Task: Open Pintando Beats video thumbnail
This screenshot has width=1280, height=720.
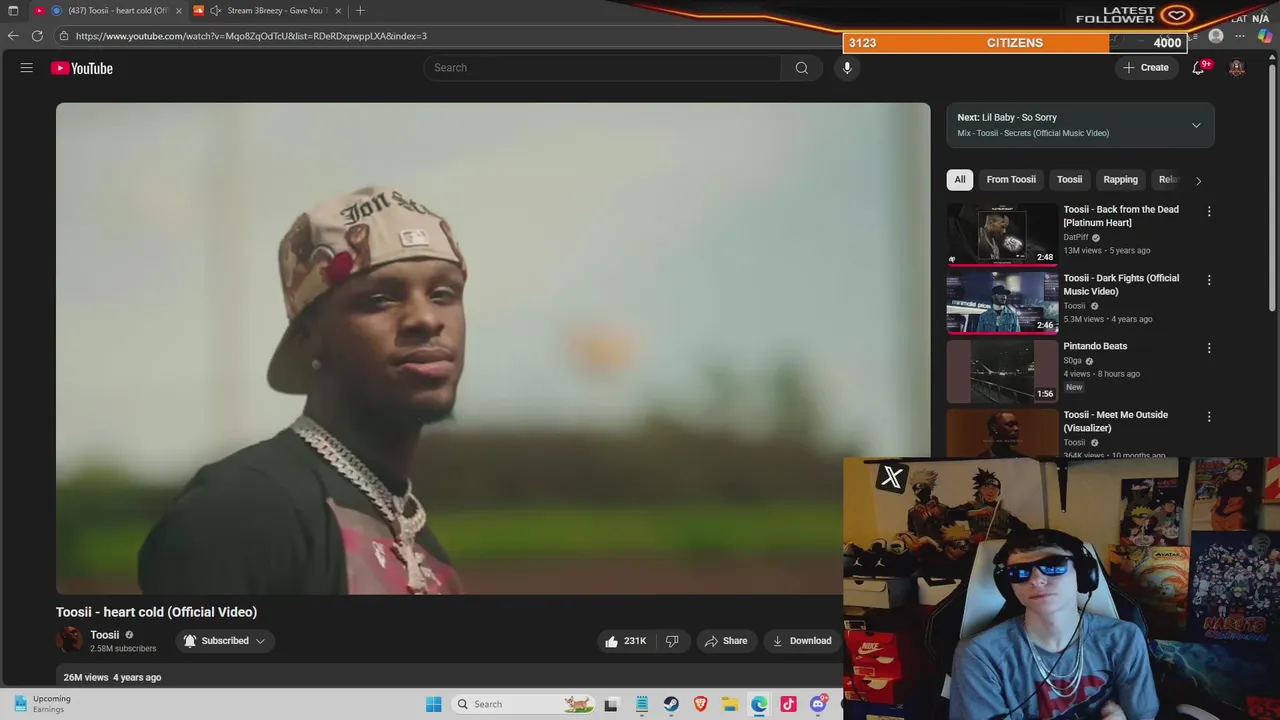Action: click(x=1002, y=371)
